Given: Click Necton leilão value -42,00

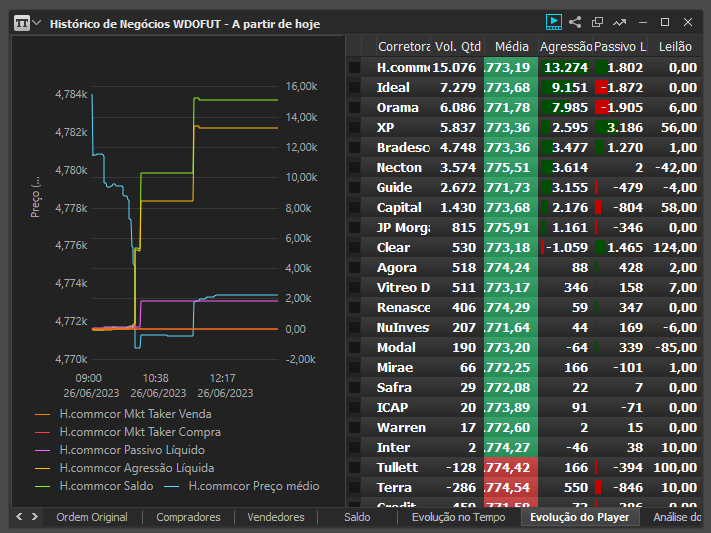Looking at the screenshot, I should coord(676,167).
